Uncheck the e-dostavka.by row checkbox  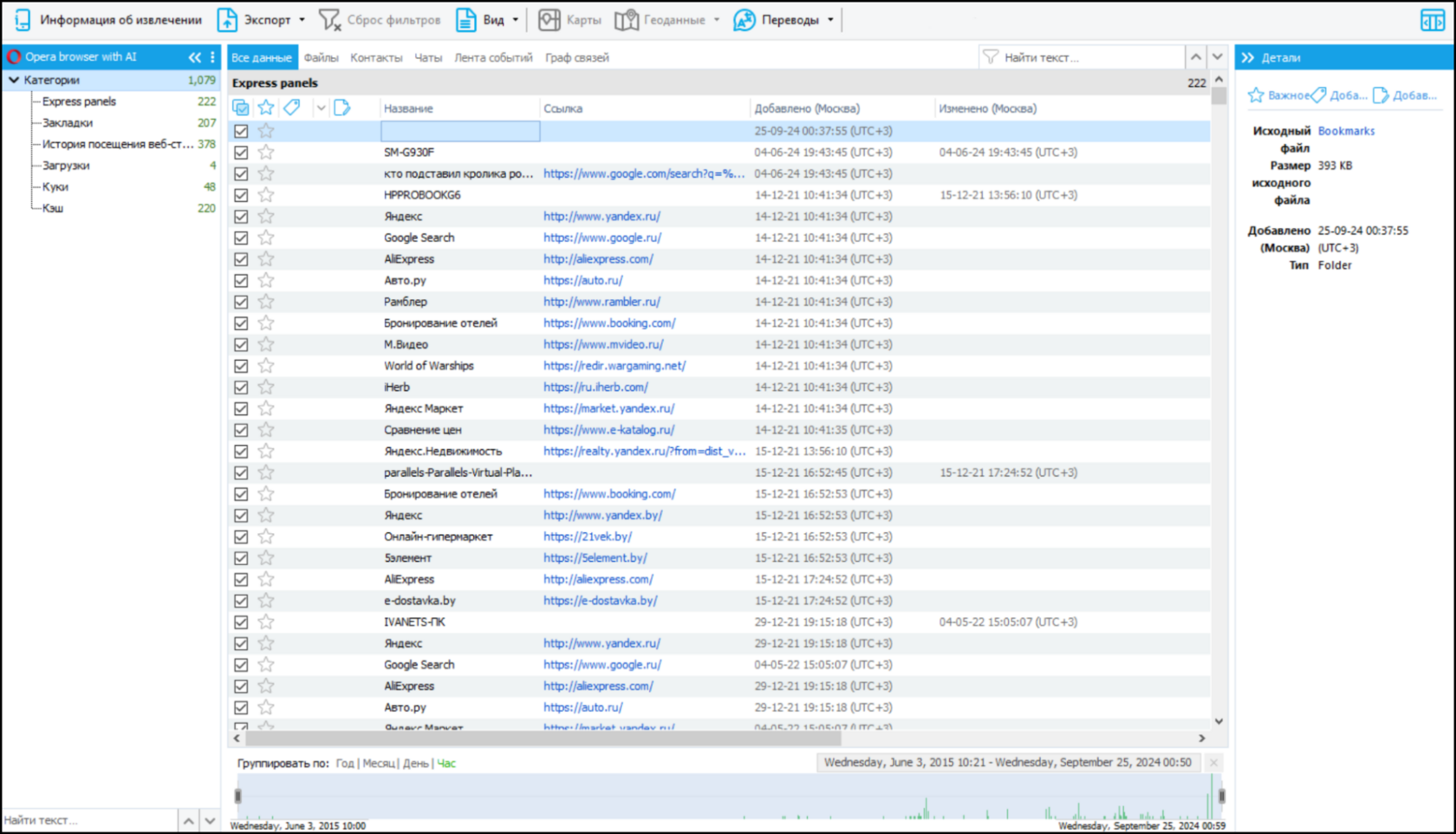pos(241,601)
